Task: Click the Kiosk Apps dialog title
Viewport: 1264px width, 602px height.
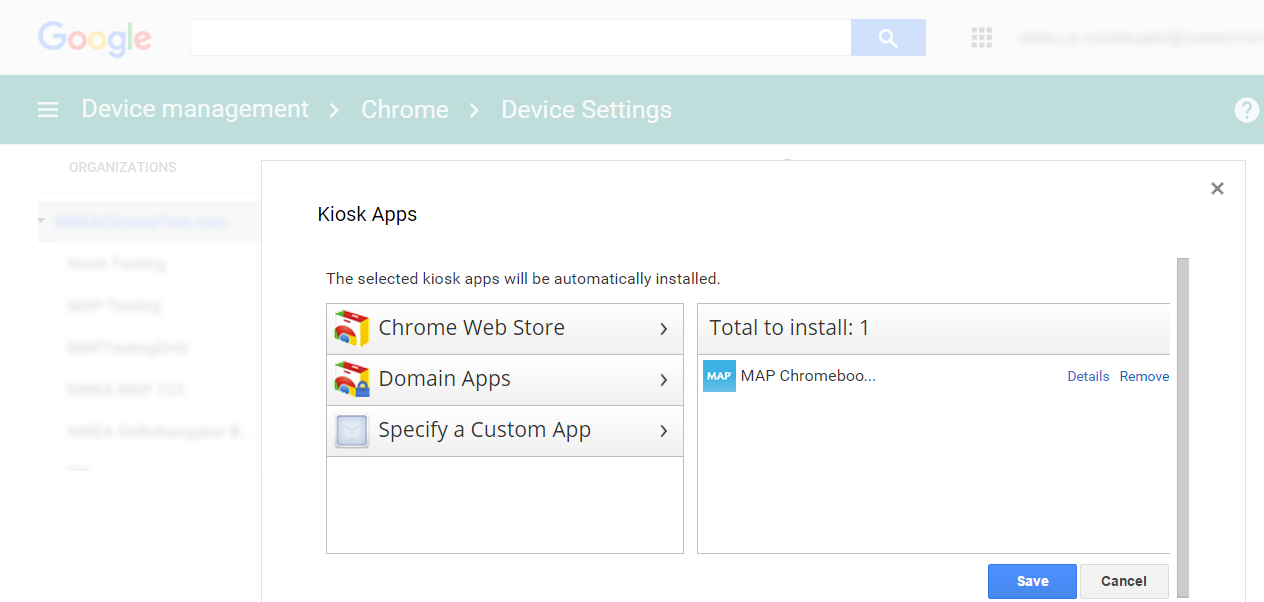Action: (367, 214)
